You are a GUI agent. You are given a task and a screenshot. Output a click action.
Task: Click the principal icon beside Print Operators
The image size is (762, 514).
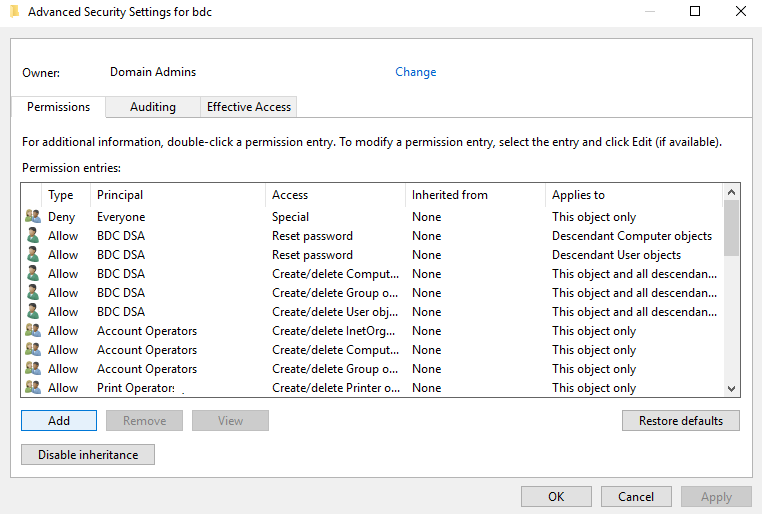point(33,388)
